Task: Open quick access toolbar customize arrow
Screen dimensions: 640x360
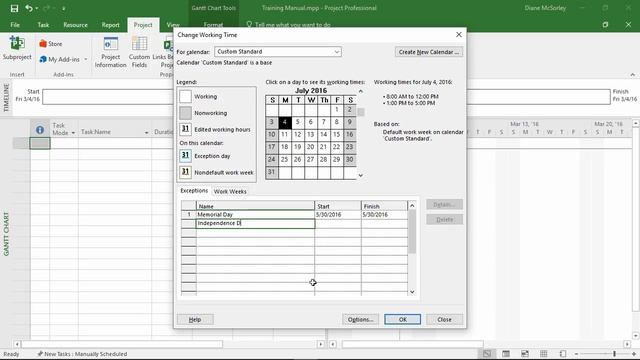Action: coord(64,9)
